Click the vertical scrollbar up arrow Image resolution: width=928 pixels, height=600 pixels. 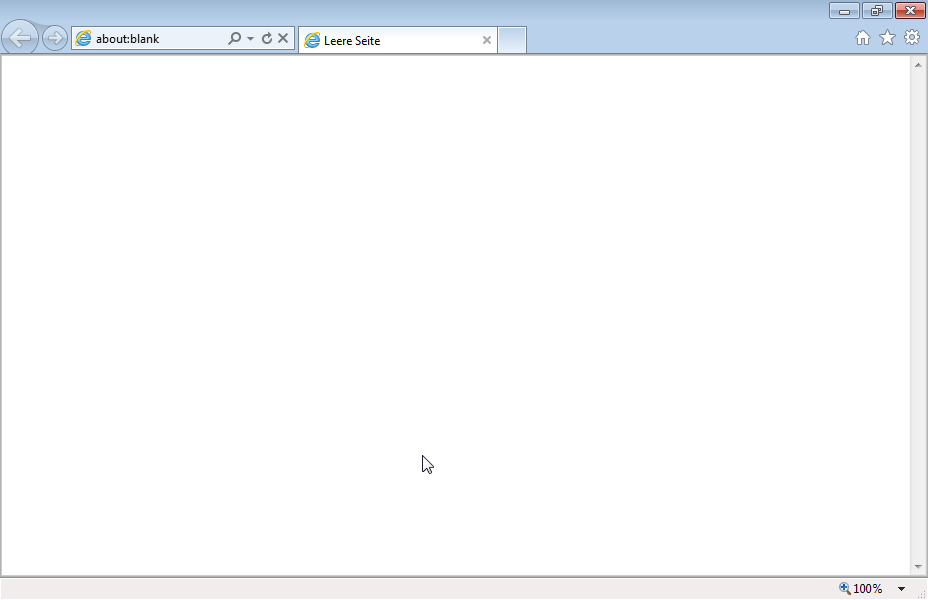click(918, 65)
